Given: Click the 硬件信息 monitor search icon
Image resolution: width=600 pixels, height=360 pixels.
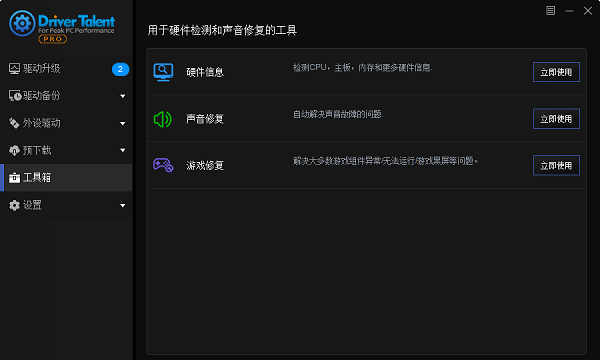Looking at the screenshot, I should [163, 72].
